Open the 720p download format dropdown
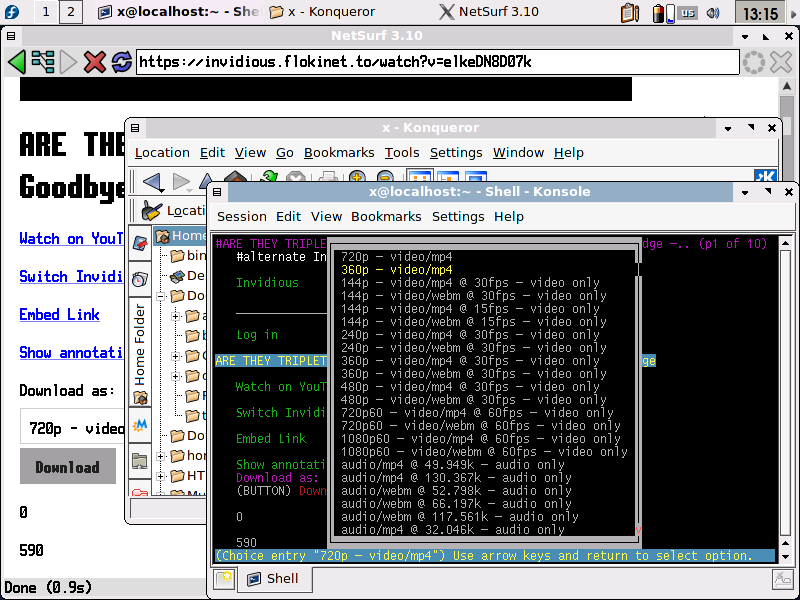The image size is (800, 600). (72, 428)
